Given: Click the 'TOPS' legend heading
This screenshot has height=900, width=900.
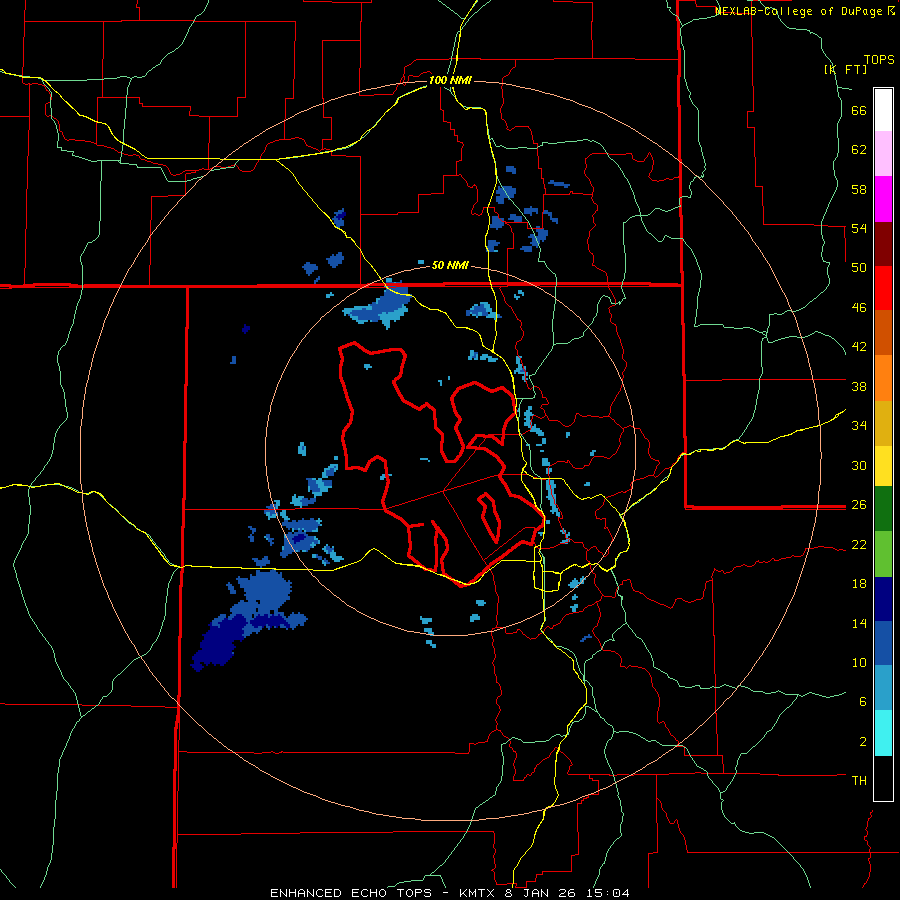Looking at the screenshot, I should click(x=879, y=60).
